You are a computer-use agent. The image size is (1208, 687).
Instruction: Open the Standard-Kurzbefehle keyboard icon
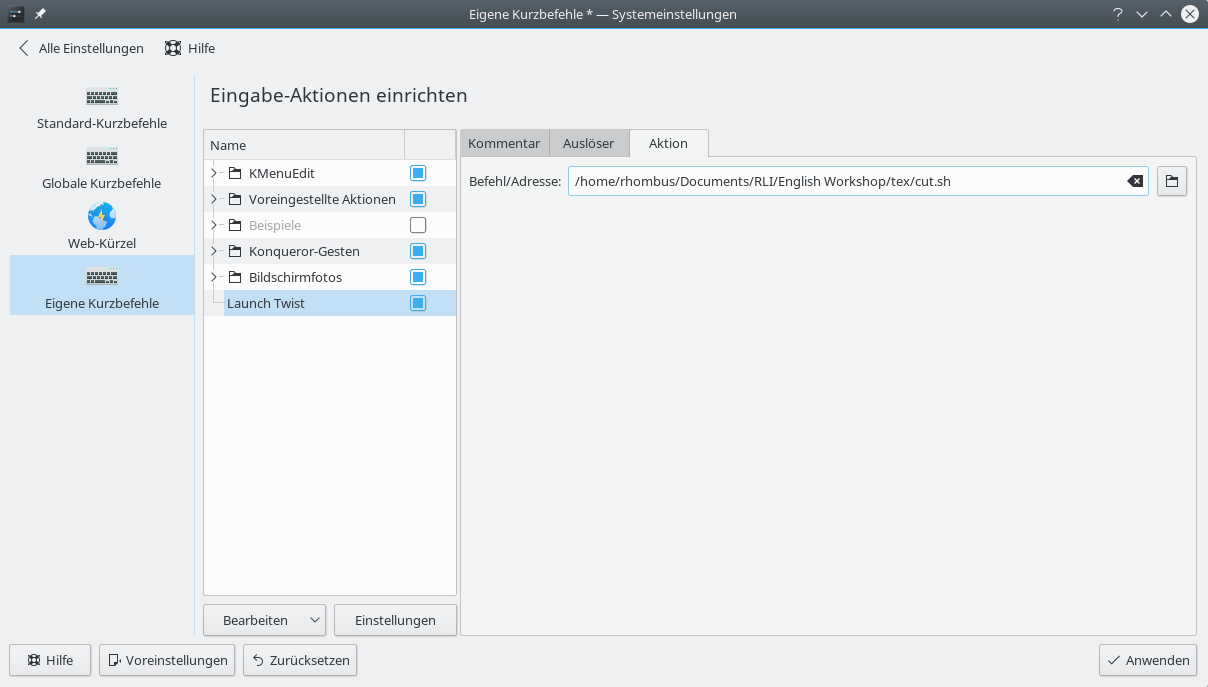pyautogui.click(x=102, y=98)
